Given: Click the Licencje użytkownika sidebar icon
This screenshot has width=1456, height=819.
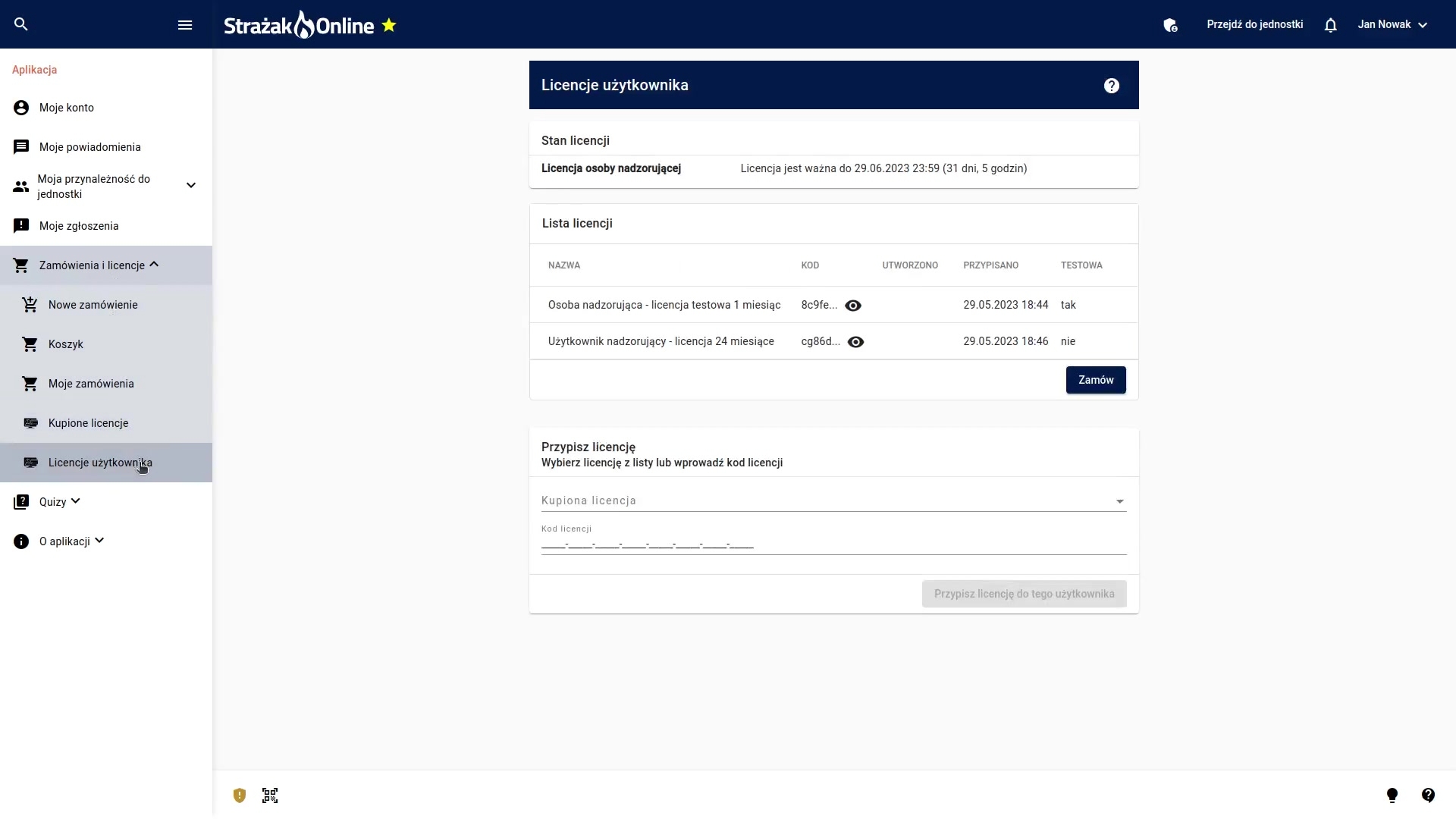Looking at the screenshot, I should [x=31, y=463].
